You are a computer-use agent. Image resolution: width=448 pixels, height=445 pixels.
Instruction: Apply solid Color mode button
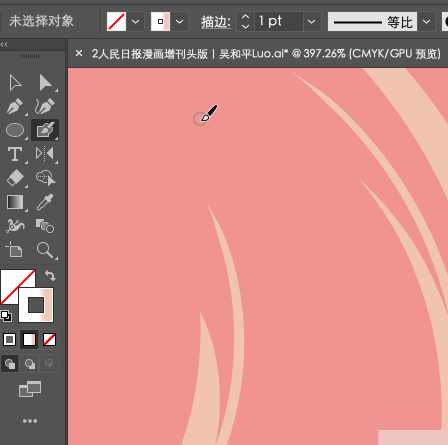(9, 340)
